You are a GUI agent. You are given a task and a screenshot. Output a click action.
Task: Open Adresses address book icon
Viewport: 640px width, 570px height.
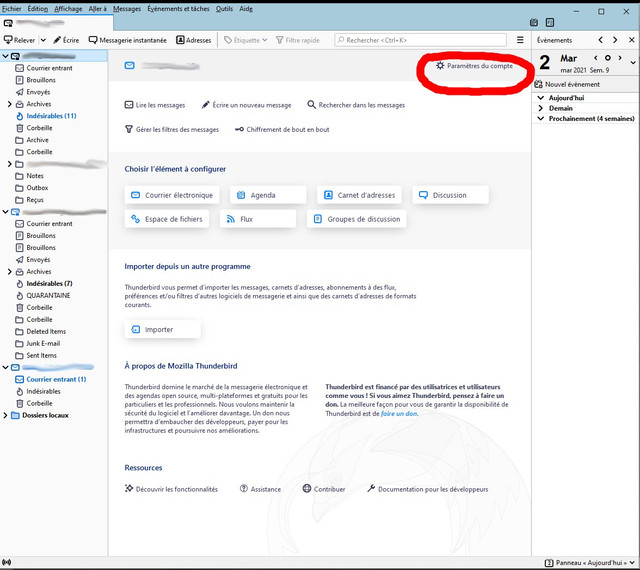coord(180,40)
